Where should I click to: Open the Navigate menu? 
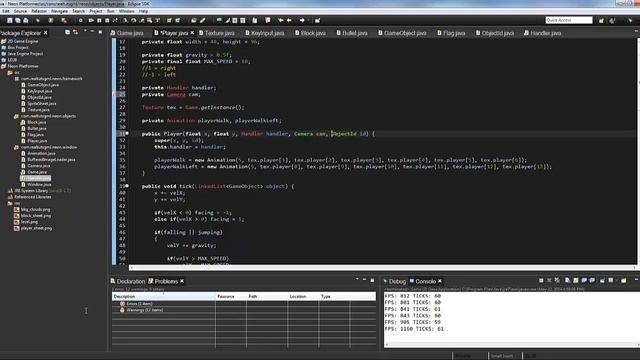(60, 11)
